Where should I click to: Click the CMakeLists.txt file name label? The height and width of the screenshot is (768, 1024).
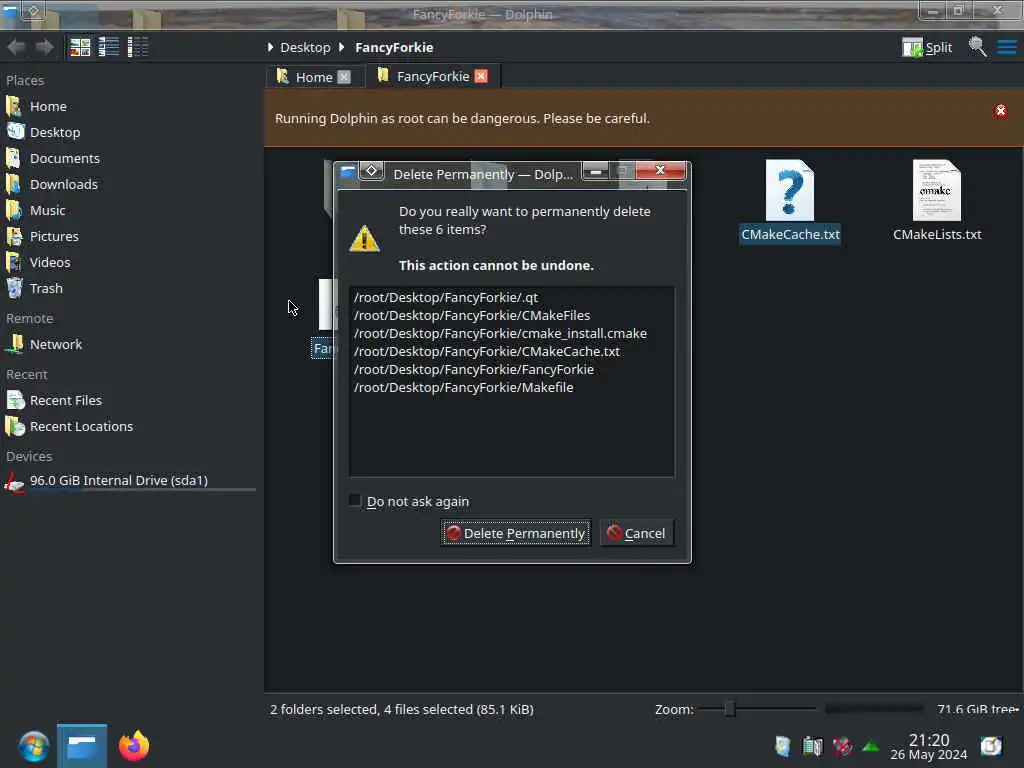tap(937, 234)
